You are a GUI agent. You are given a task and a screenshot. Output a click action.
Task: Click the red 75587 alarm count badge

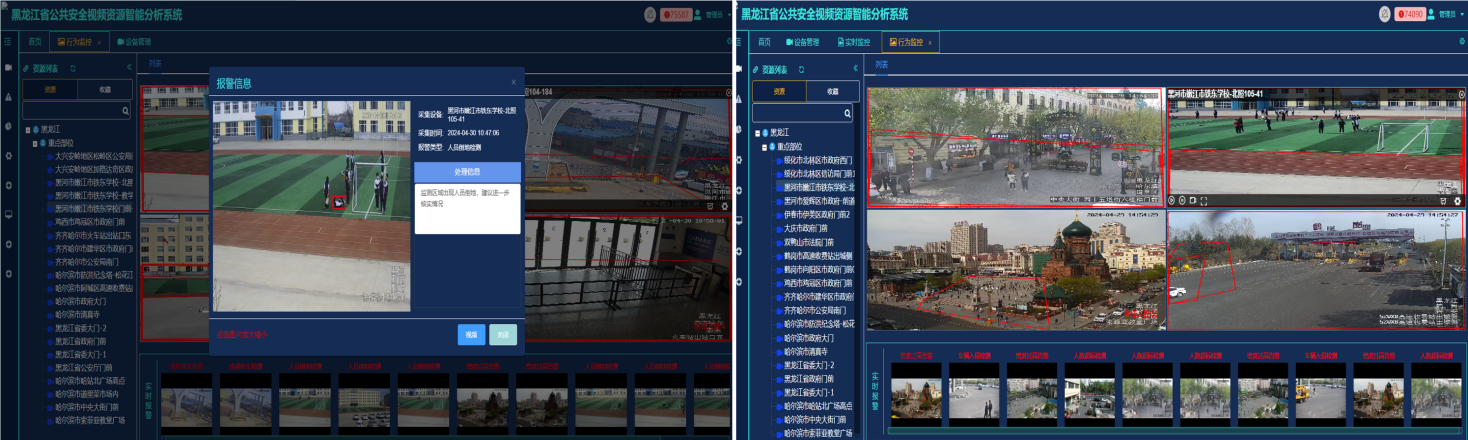(x=676, y=14)
